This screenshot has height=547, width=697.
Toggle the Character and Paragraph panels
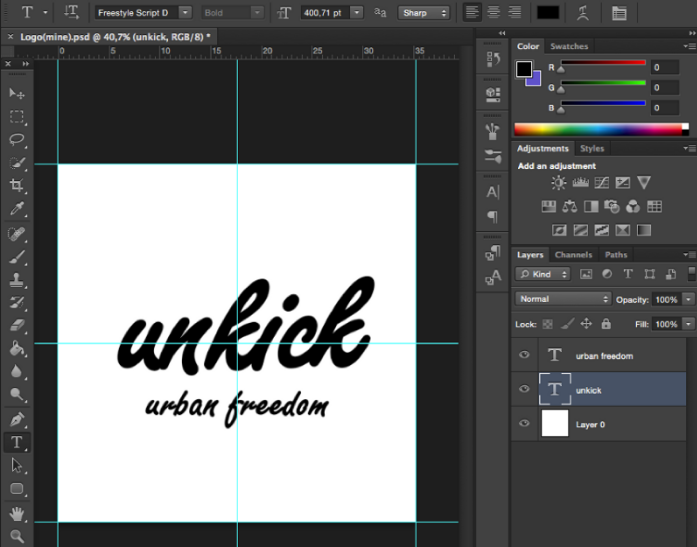pyautogui.click(x=619, y=13)
